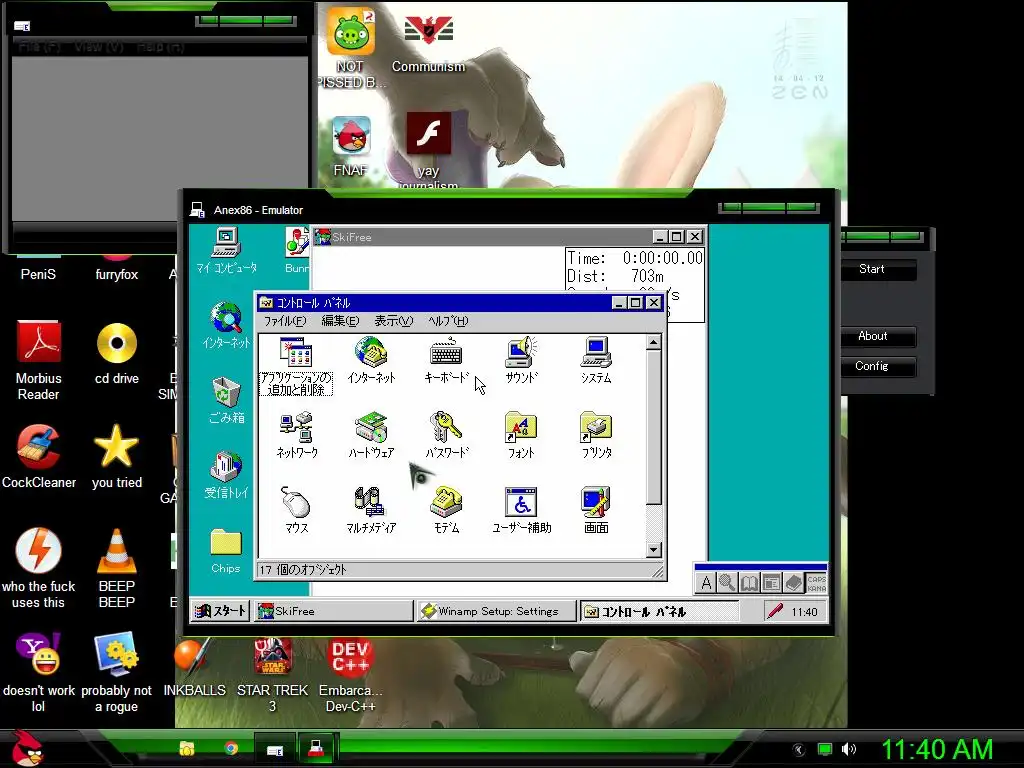Open the プリンタ printers folder icon
Screen dimensions: 1024x768
(x=596, y=435)
